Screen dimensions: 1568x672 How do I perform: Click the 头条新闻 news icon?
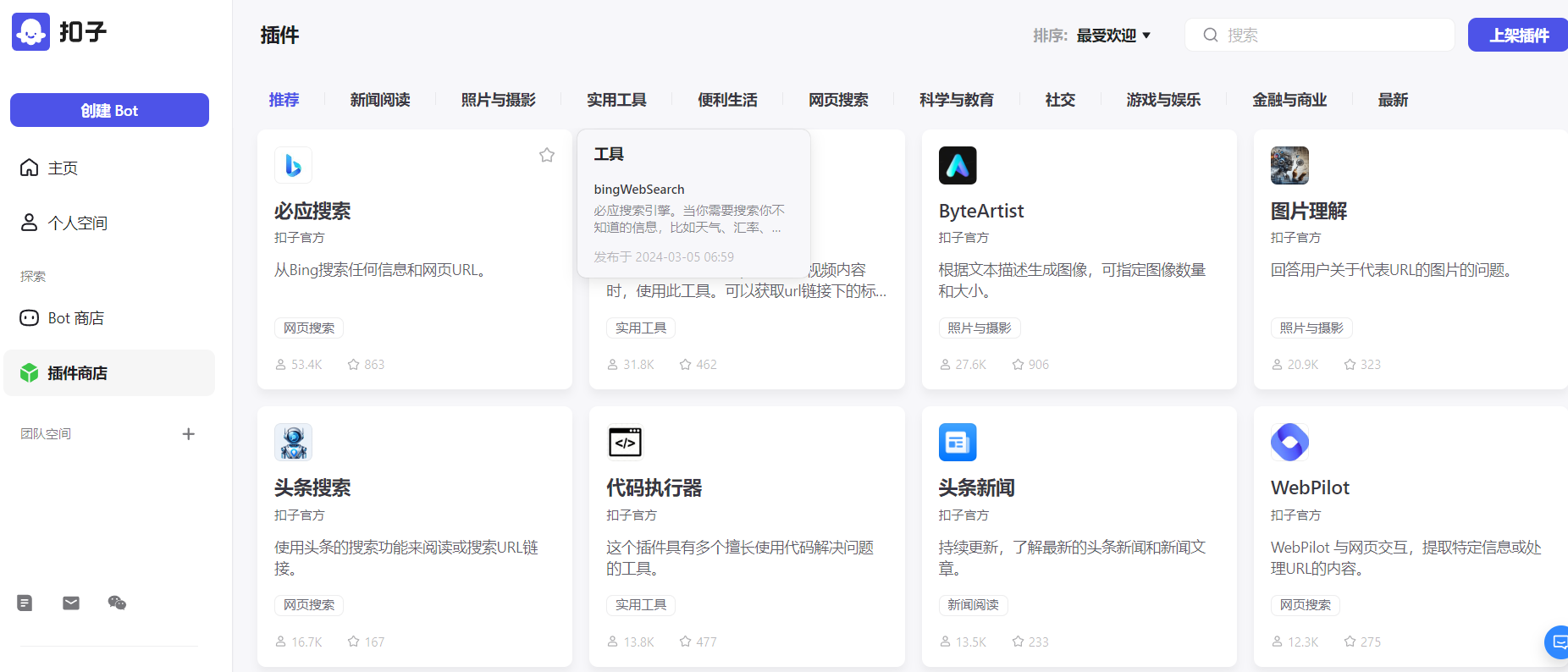(x=958, y=442)
